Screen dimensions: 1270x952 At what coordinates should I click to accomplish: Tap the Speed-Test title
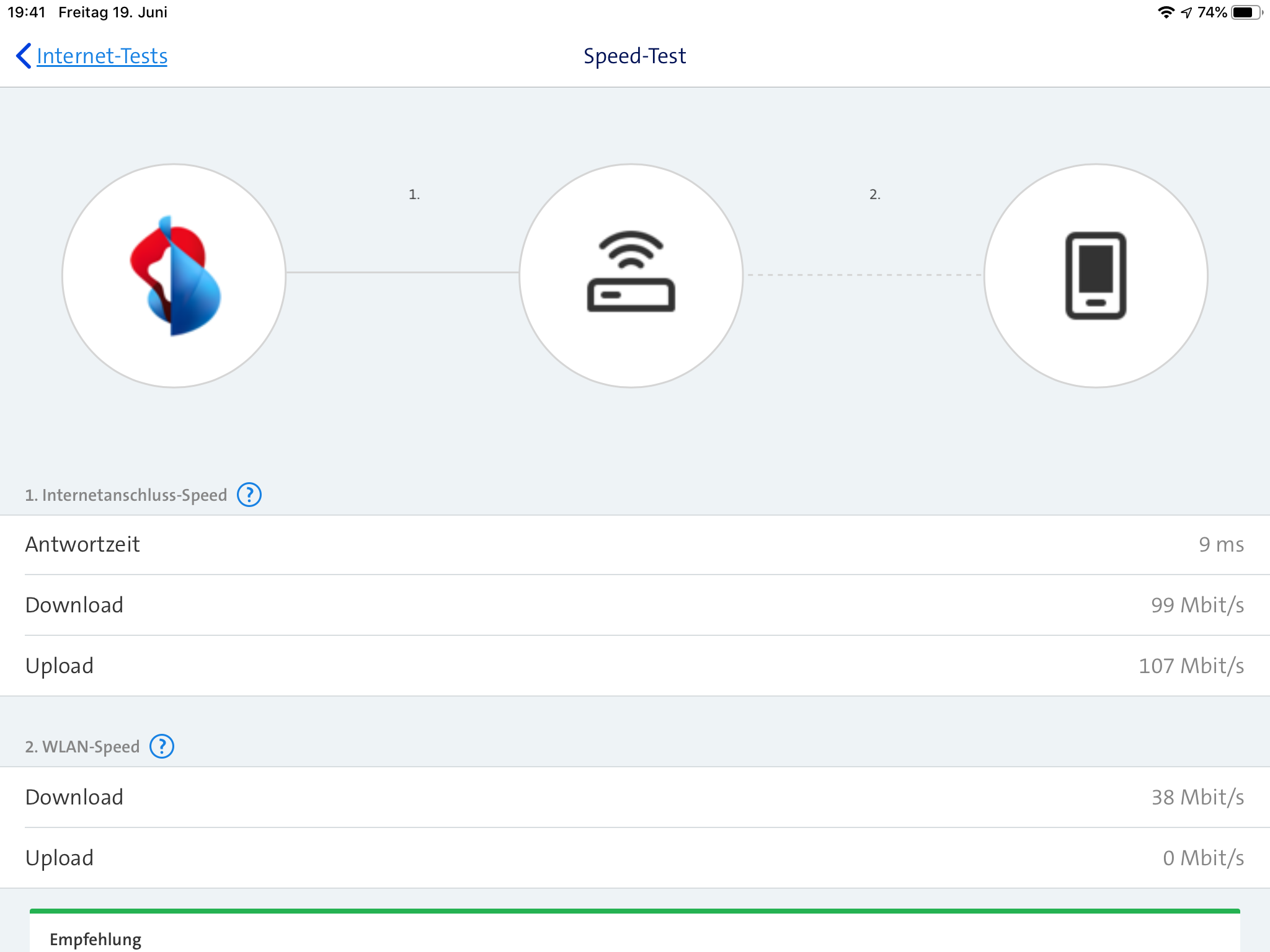tap(634, 56)
